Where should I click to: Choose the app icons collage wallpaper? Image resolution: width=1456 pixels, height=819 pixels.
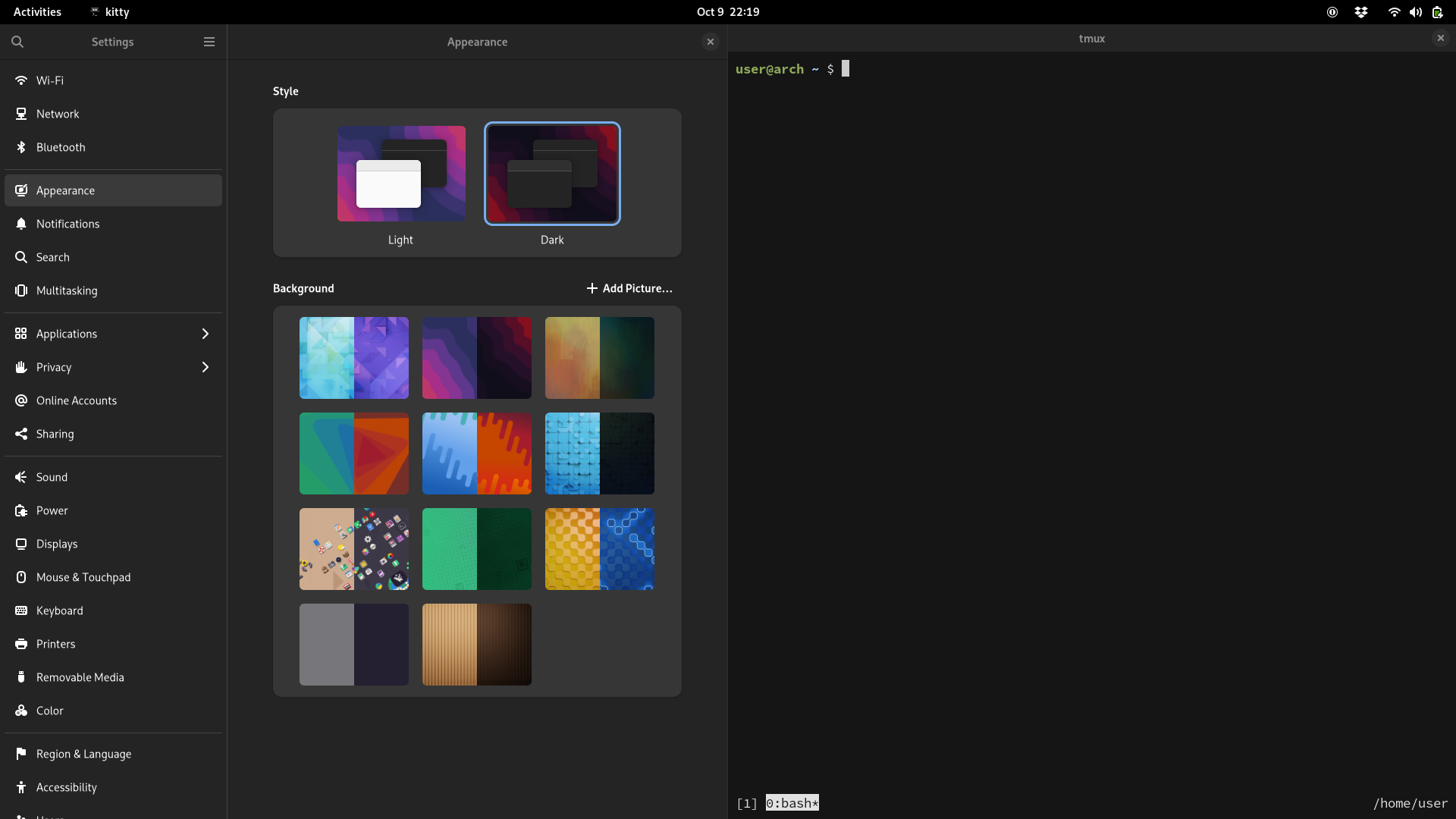coord(354,549)
